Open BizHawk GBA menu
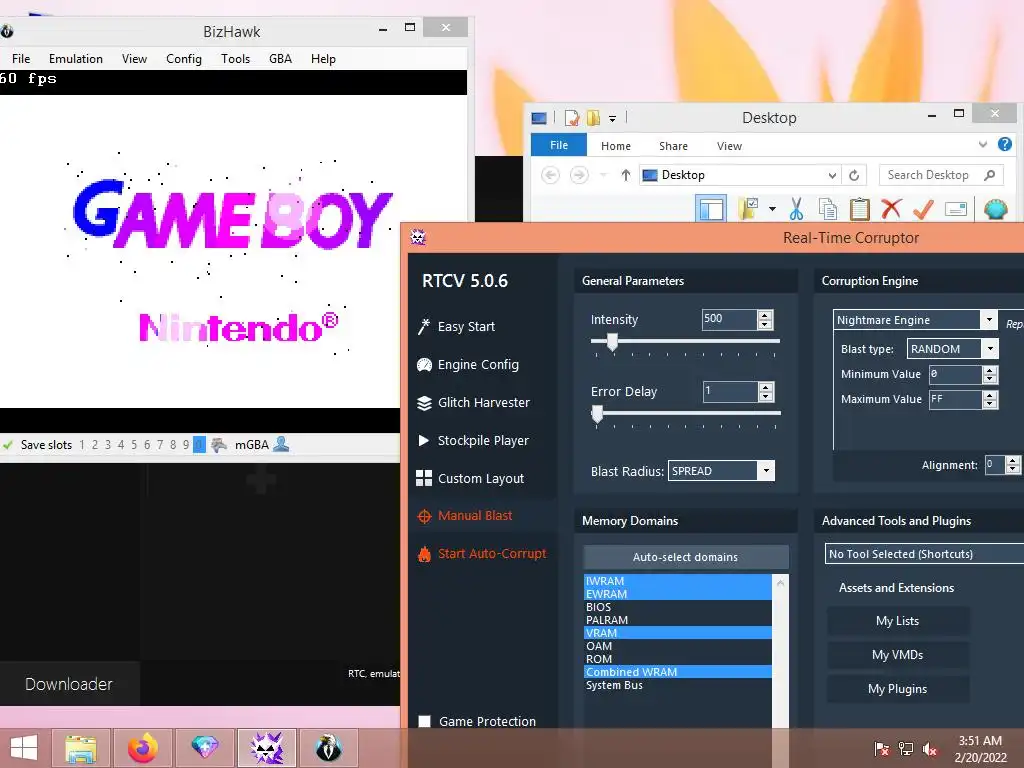This screenshot has height=768, width=1024. coord(280,59)
